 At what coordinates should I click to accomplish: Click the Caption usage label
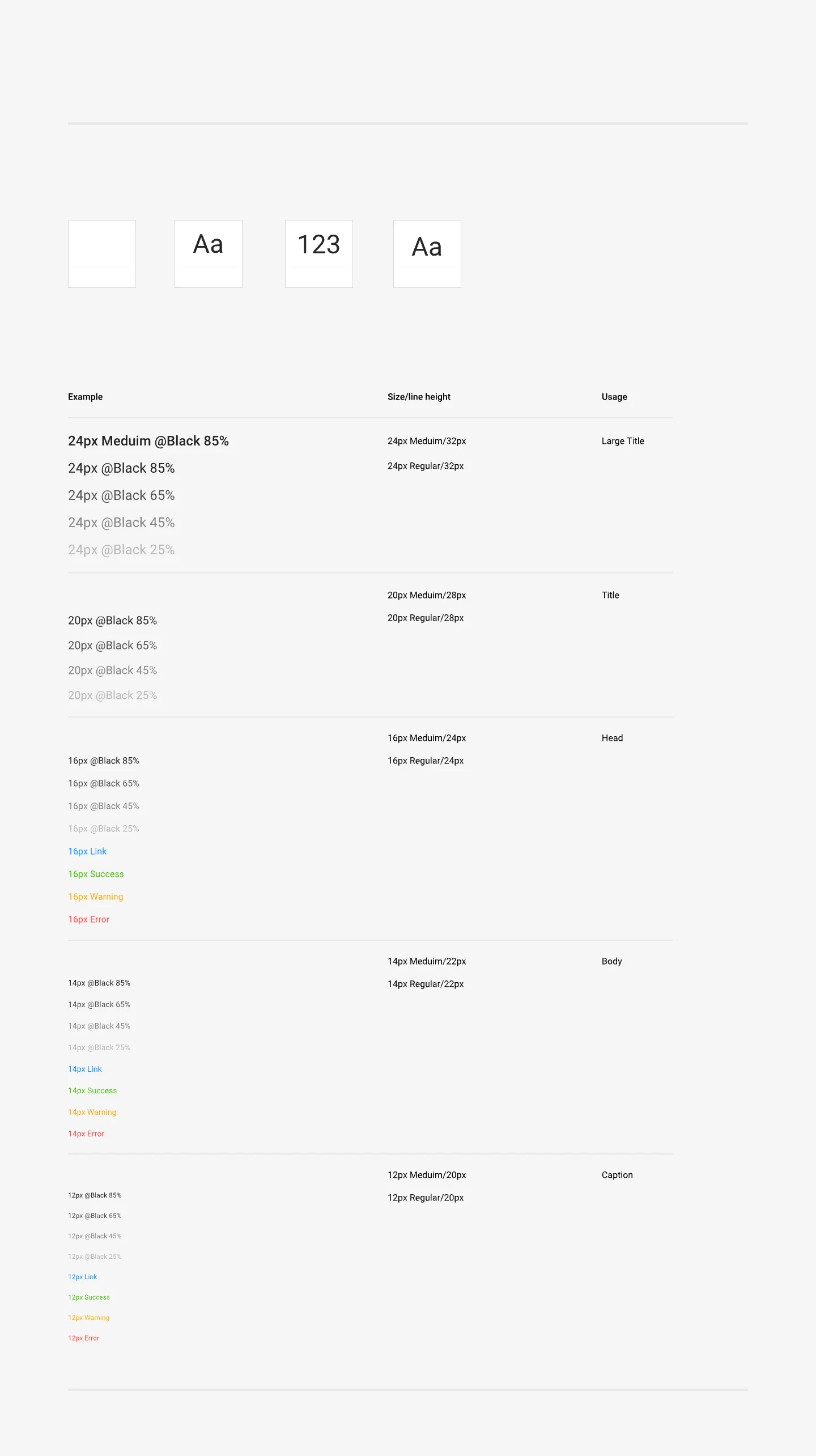point(617,1175)
